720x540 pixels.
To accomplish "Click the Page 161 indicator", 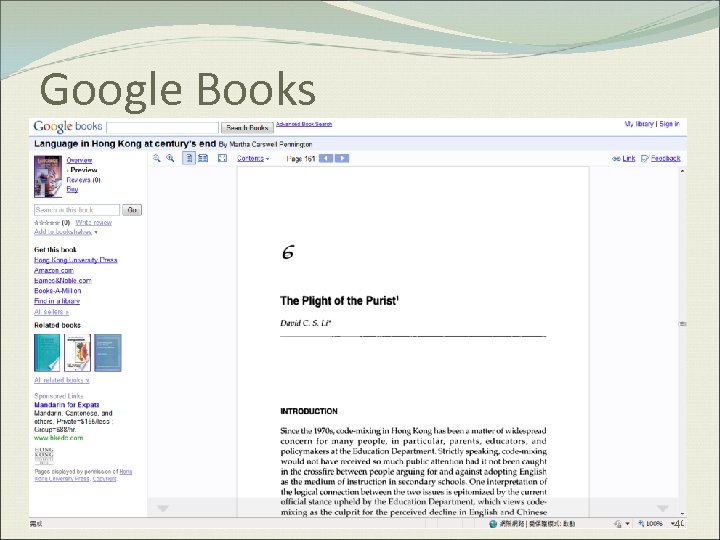I will pyautogui.click(x=301, y=158).
